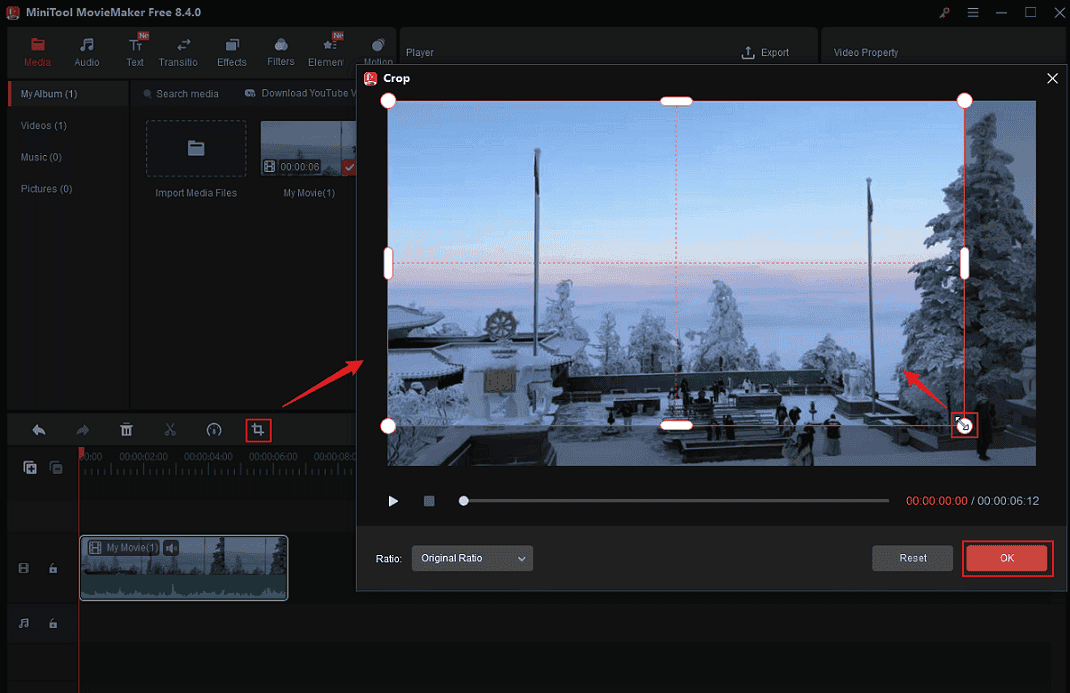
Task: Split the clip using the Scissors icon
Action: [170, 429]
